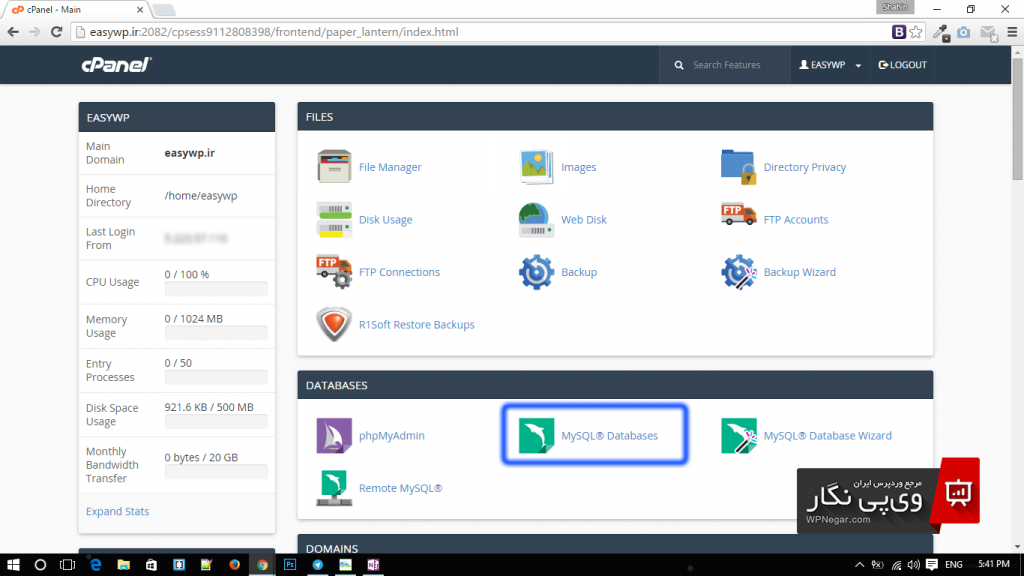Open the FTP Accounts link
This screenshot has width=1024, height=576.
pyautogui.click(x=795, y=219)
